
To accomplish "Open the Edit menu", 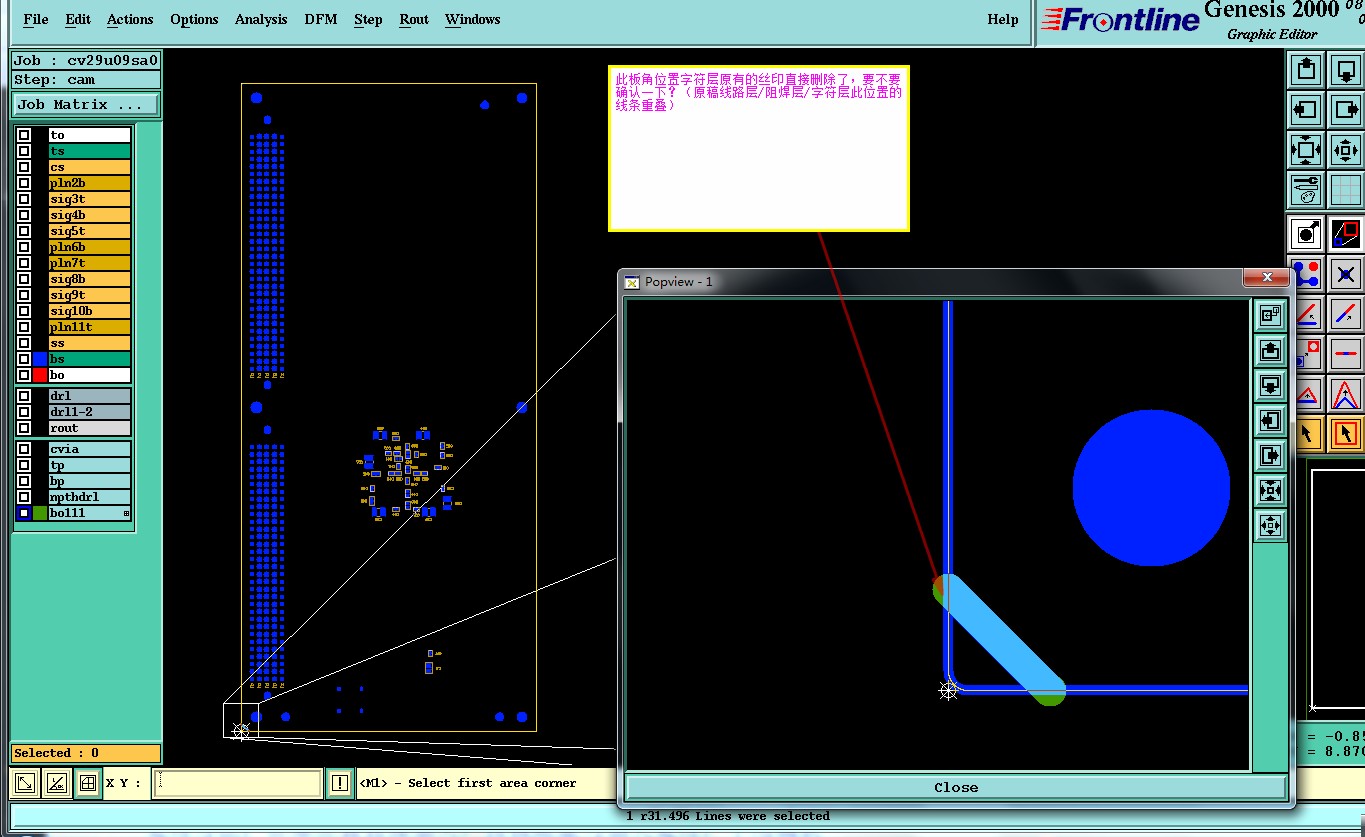I will tap(78, 19).
